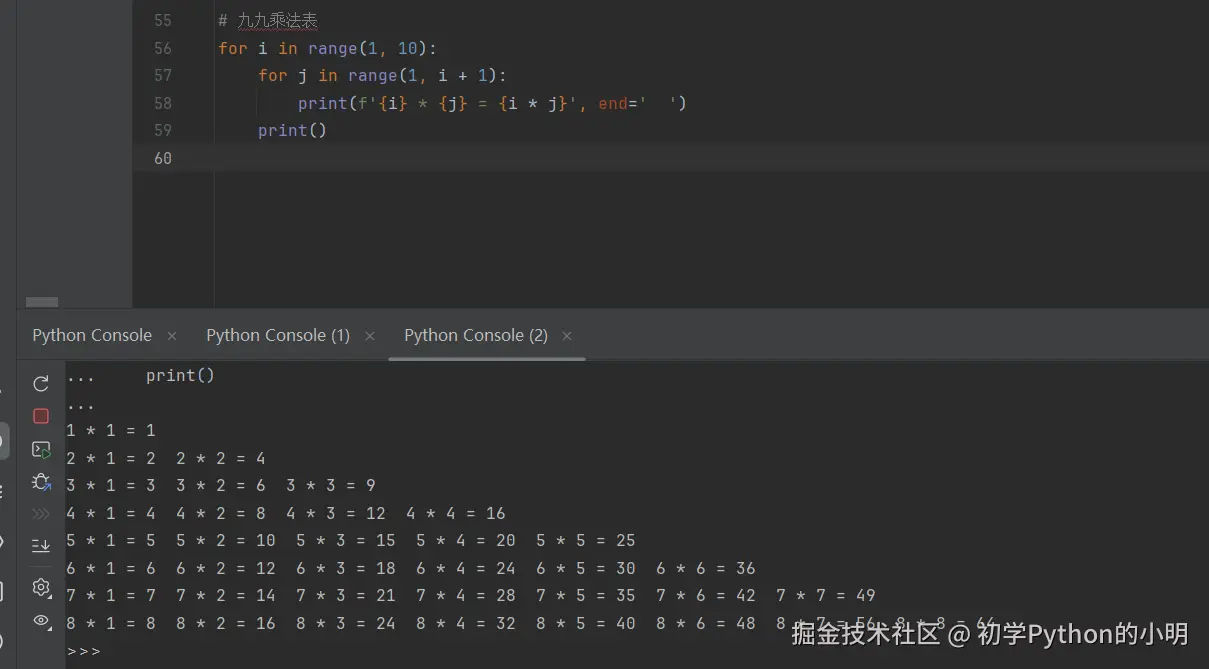Switch to Python Console (1) tab
The height and width of the screenshot is (669, 1209).
(278, 335)
